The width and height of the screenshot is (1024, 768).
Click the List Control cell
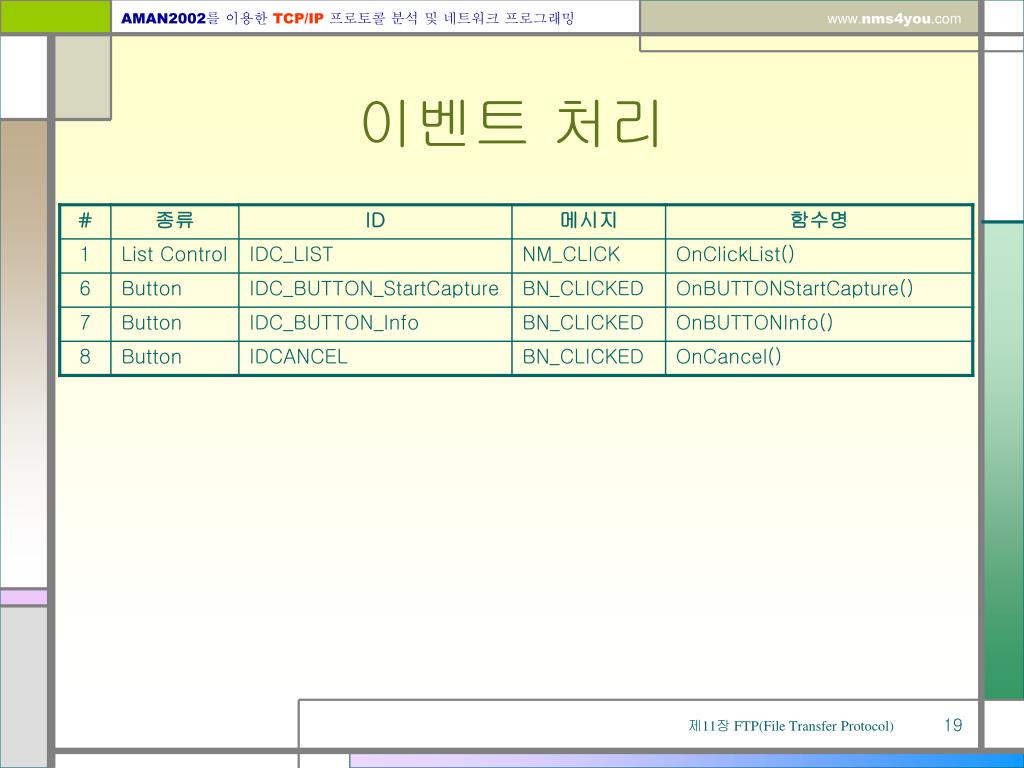pos(174,255)
